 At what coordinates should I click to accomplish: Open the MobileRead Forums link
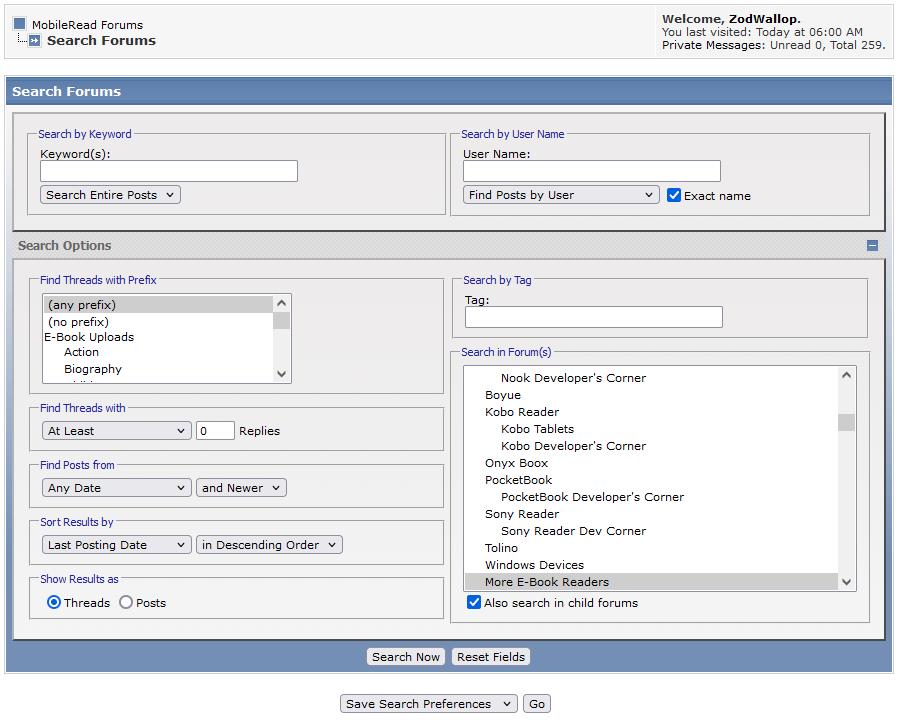tap(87, 25)
